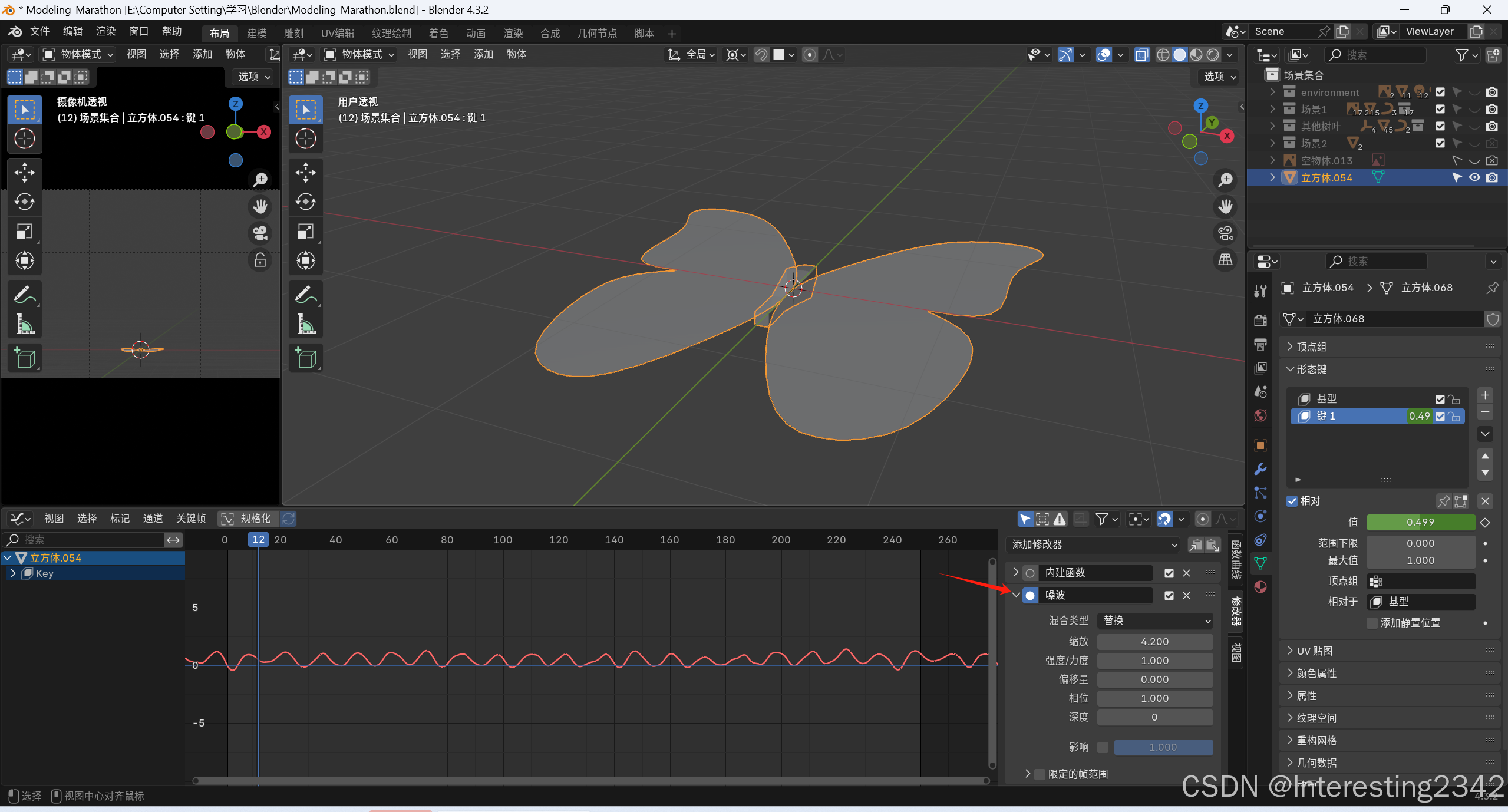1508x812 pixels.
Task: Click the 规格化 normalize button
Action: click(246, 519)
